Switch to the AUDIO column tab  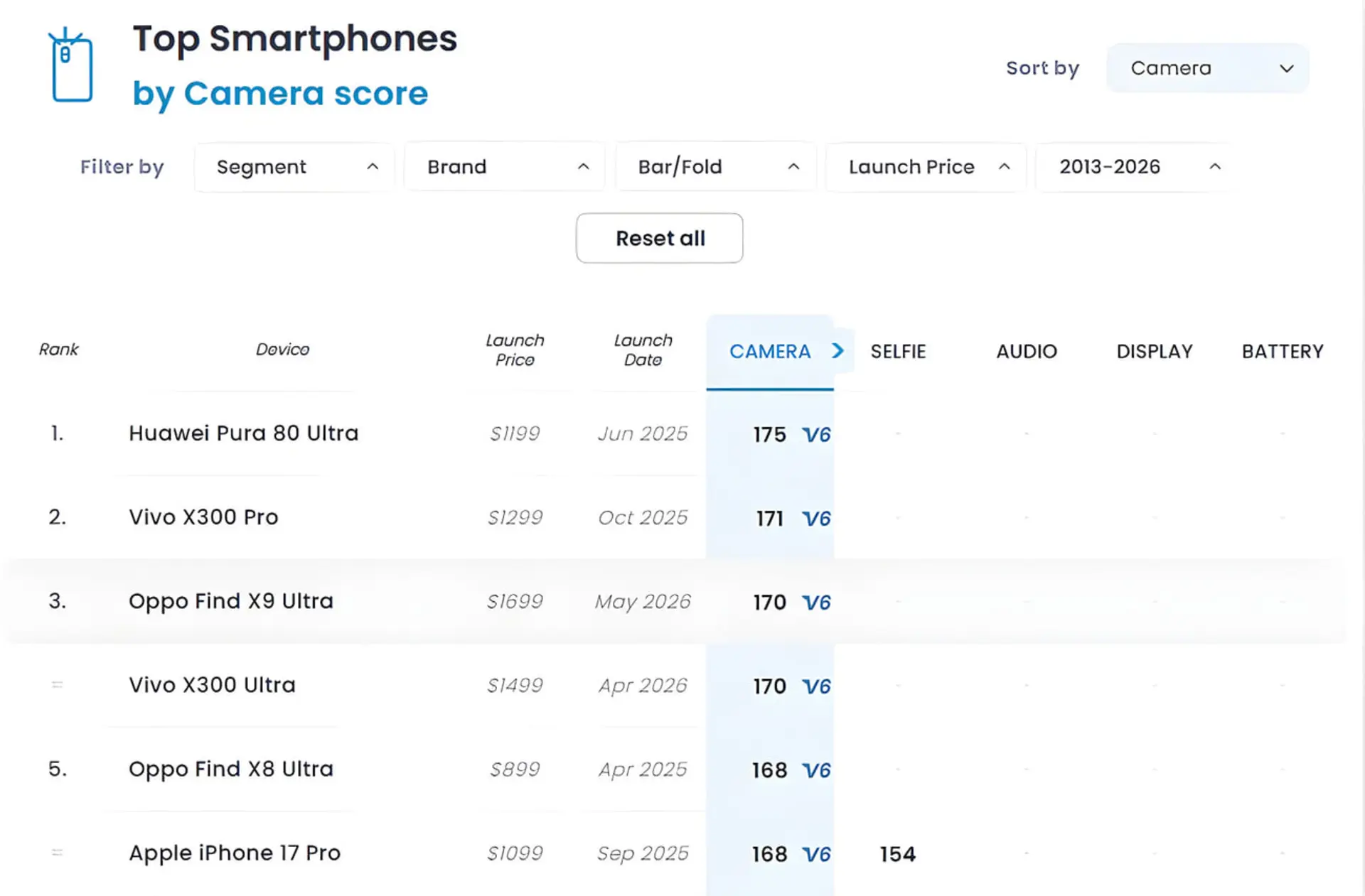1027,352
